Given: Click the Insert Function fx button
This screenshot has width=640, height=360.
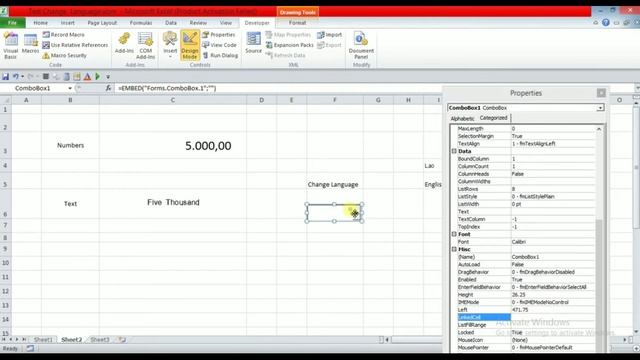Looking at the screenshot, I should tap(108, 88).
